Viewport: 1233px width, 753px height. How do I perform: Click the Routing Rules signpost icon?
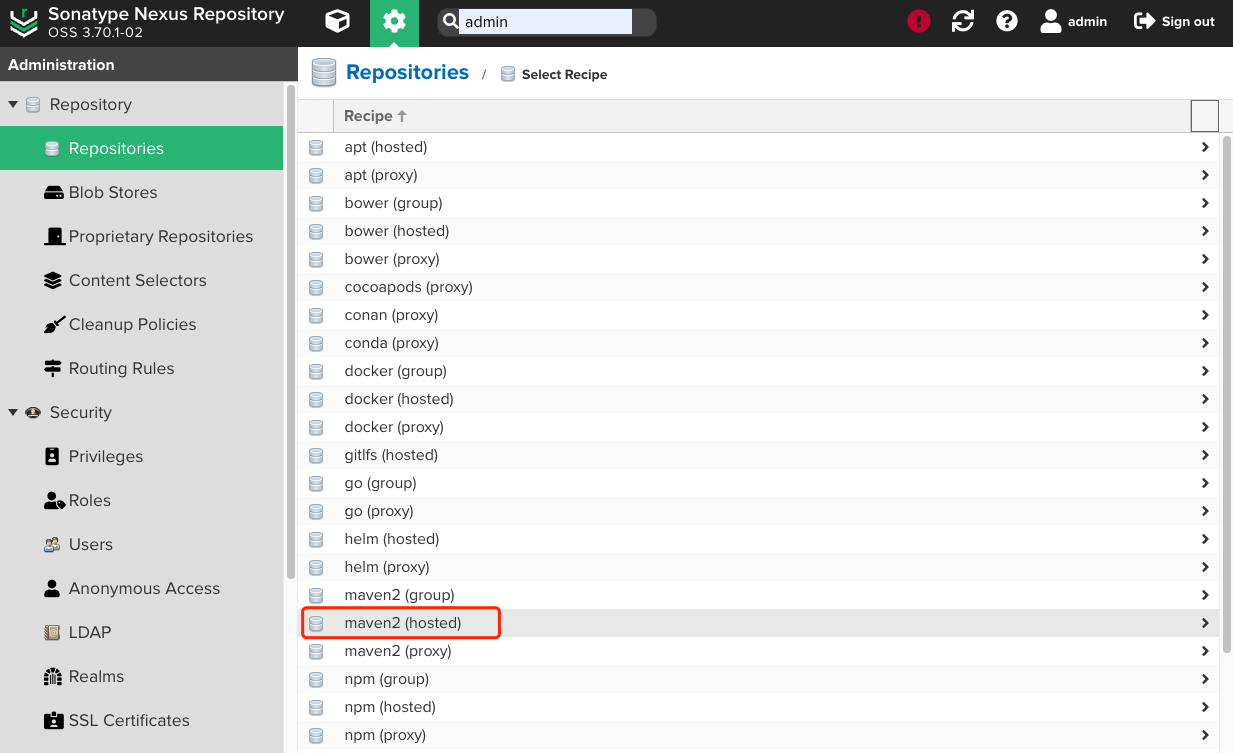pos(54,369)
